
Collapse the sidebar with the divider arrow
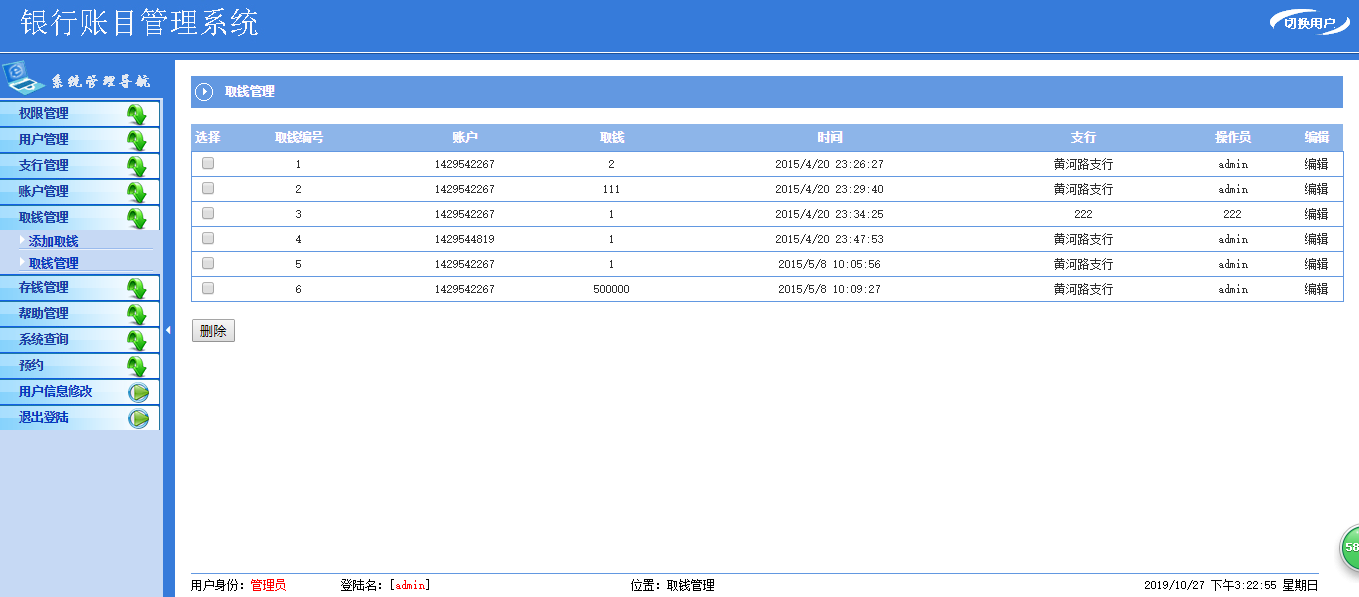pyautogui.click(x=168, y=329)
